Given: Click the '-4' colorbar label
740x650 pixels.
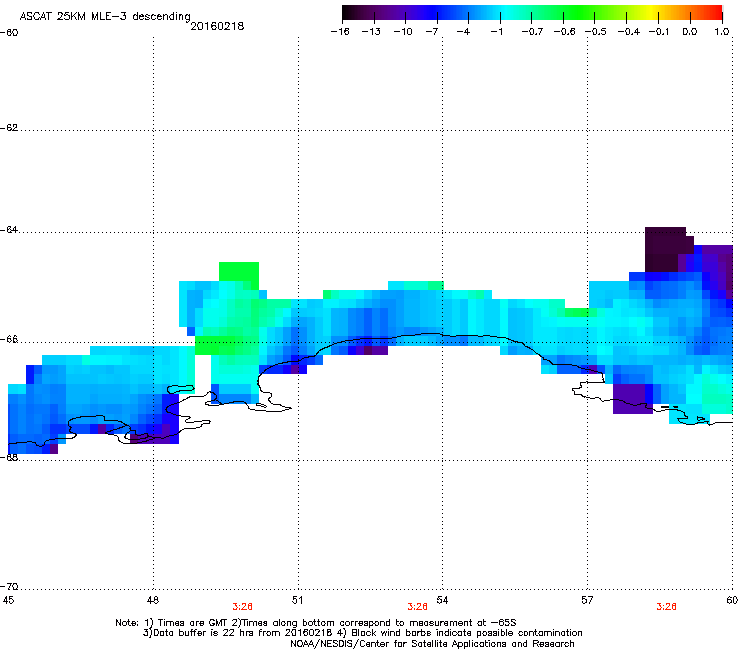Looking at the screenshot, I should coord(463,32).
